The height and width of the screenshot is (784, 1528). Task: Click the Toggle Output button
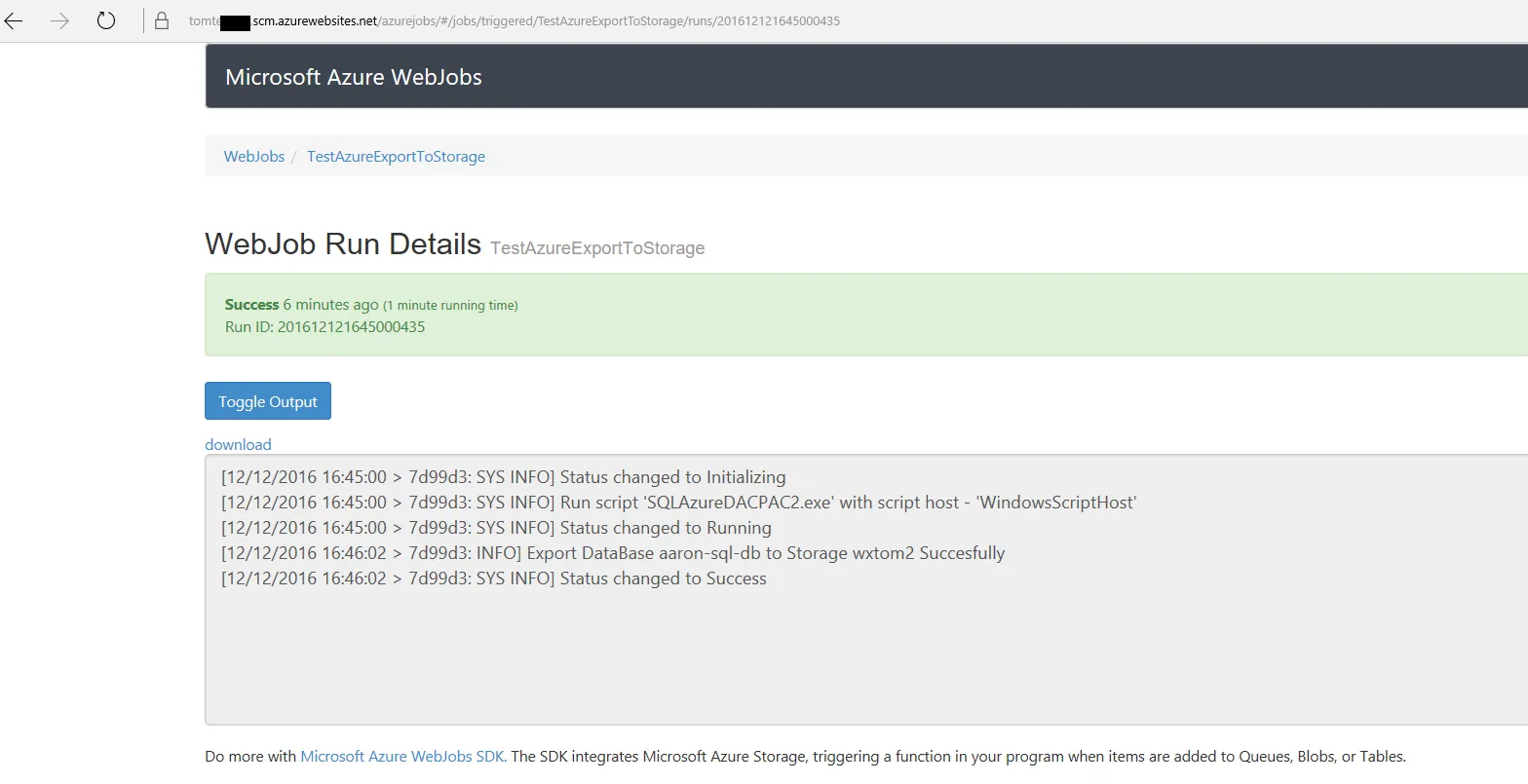268,401
